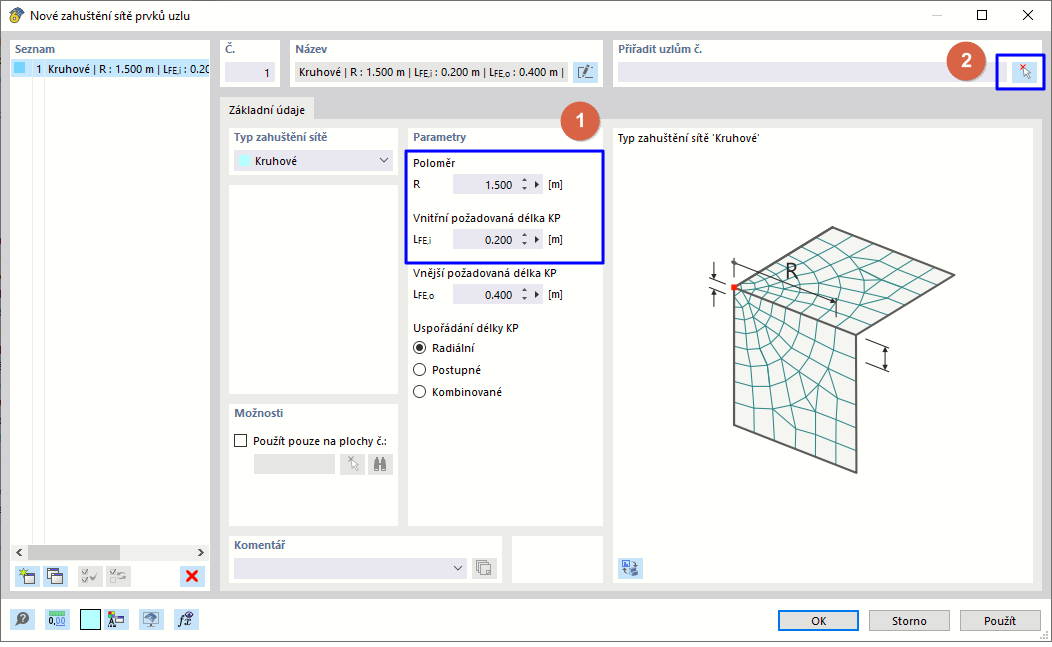Open the formula fx icon

click(x=186, y=619)
